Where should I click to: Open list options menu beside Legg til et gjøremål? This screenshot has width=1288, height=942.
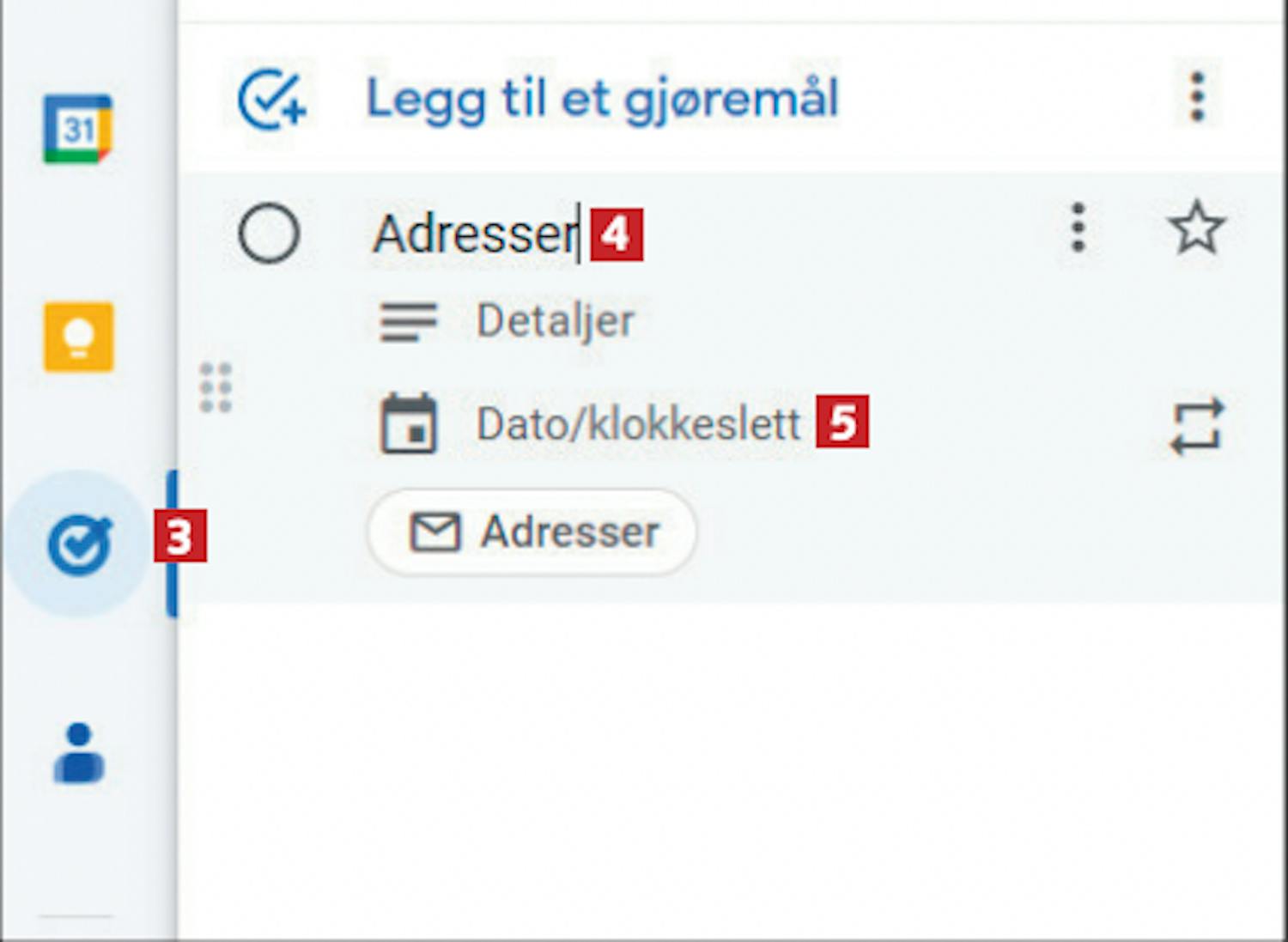(x=1197, y=97)
